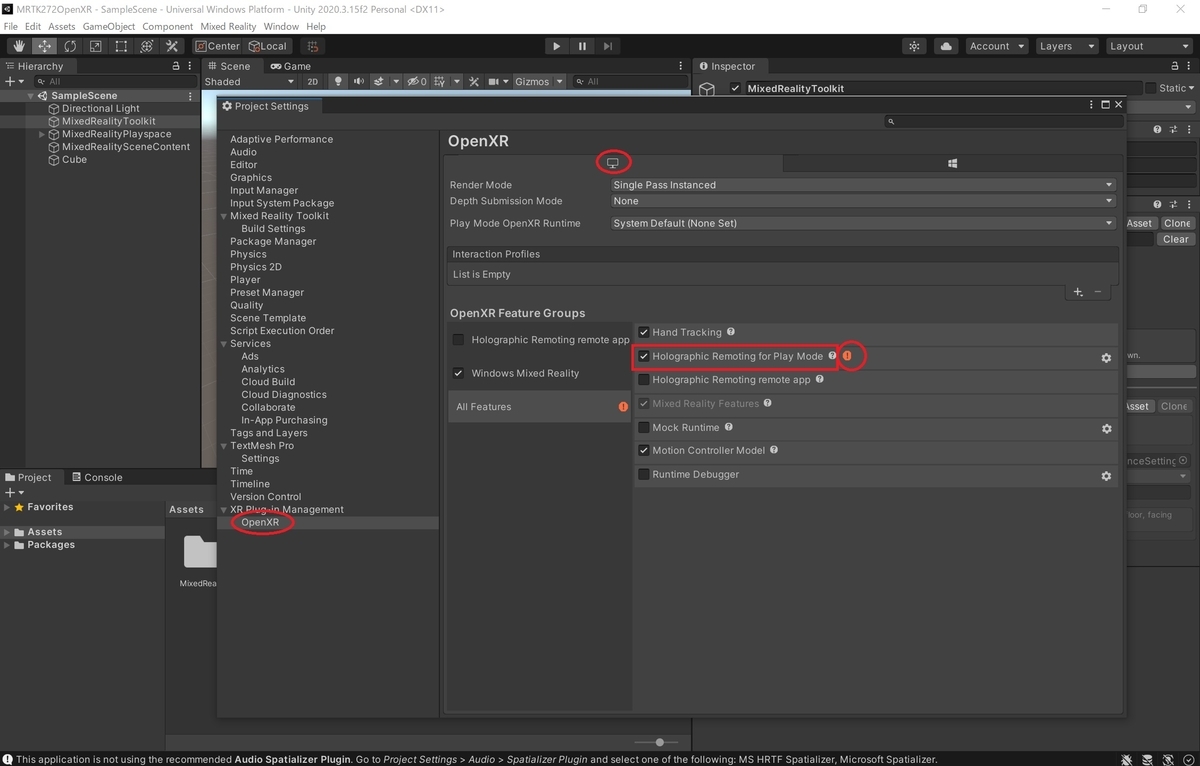
Task: Start Play mode
Action: (557, 46)
